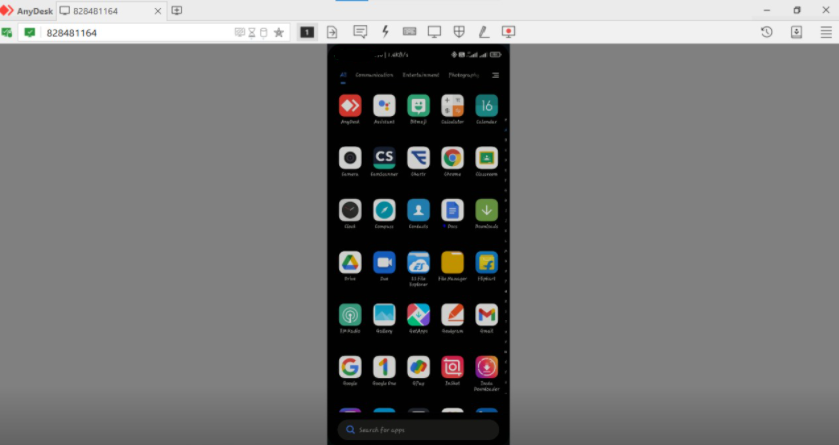Open the app drawer category menu
This screenshot has width=839, height=445.
[x=495, y=75]
